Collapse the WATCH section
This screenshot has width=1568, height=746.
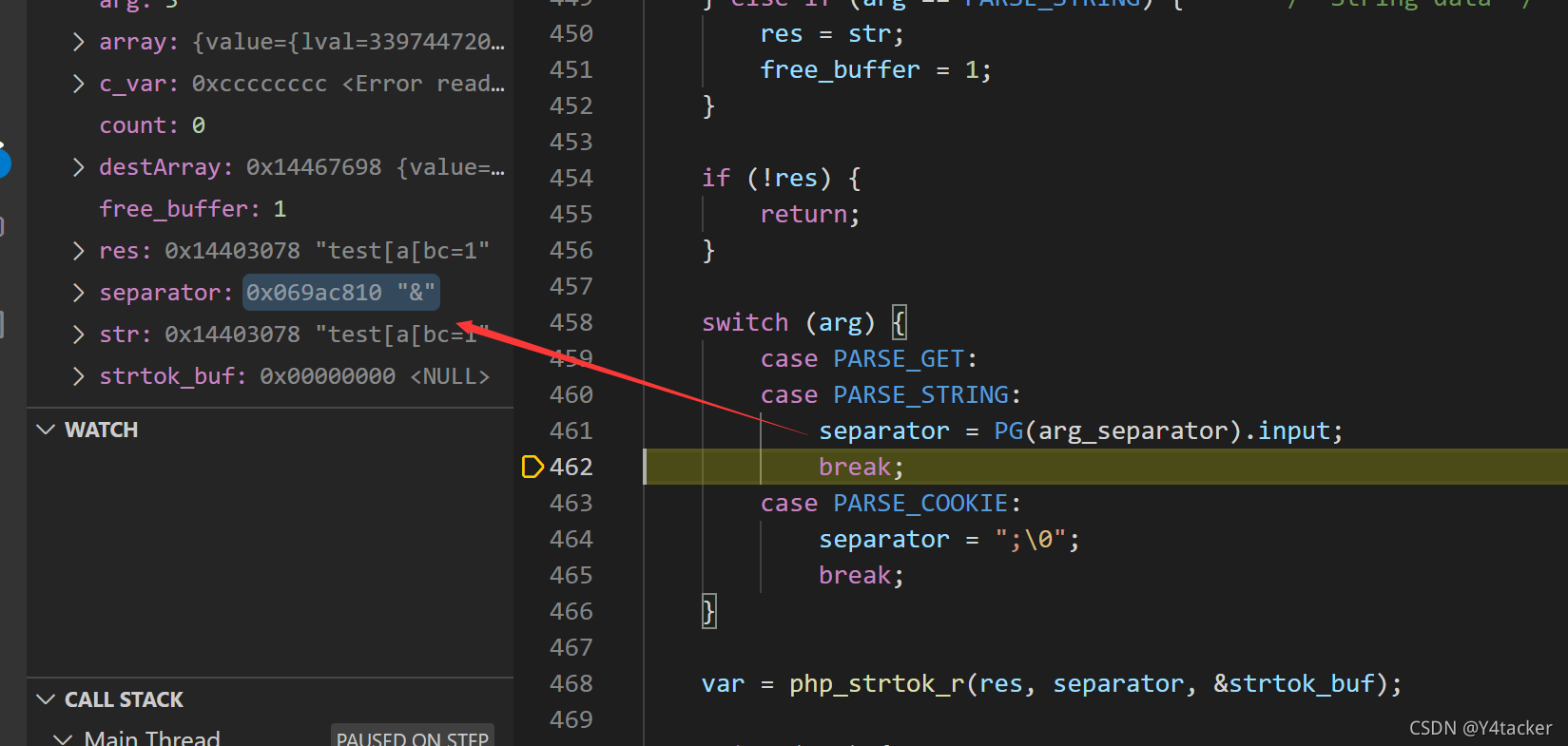point(46,430)
